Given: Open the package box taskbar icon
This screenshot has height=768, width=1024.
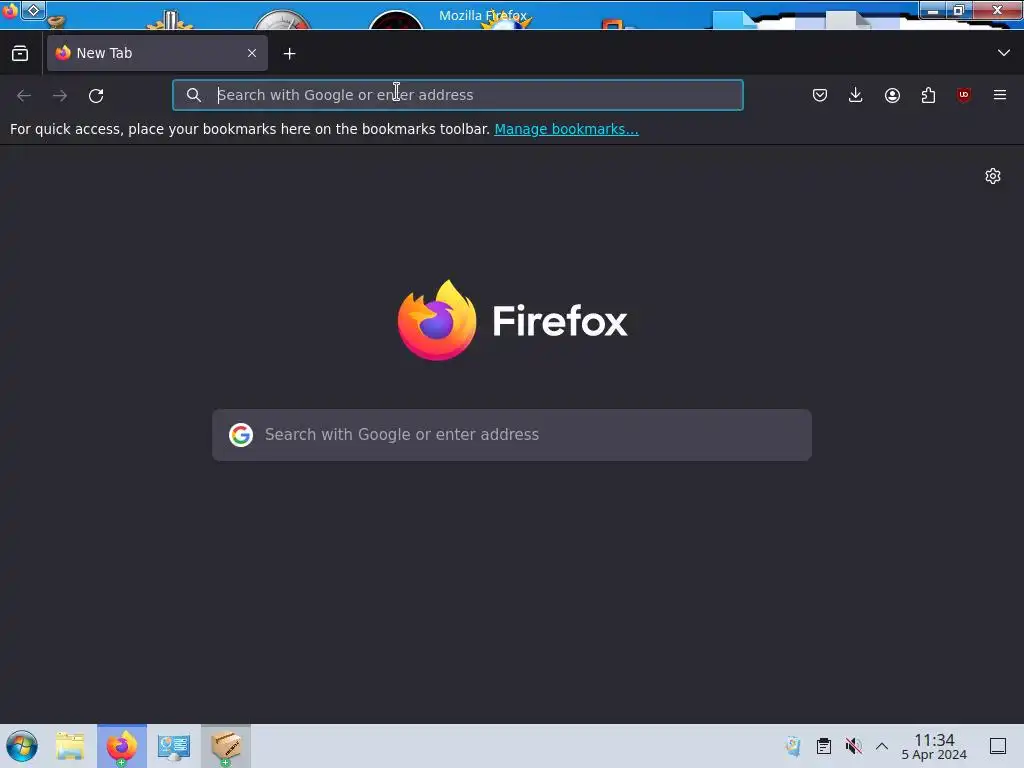Looking at the screenshot, I should click(226, 746).
